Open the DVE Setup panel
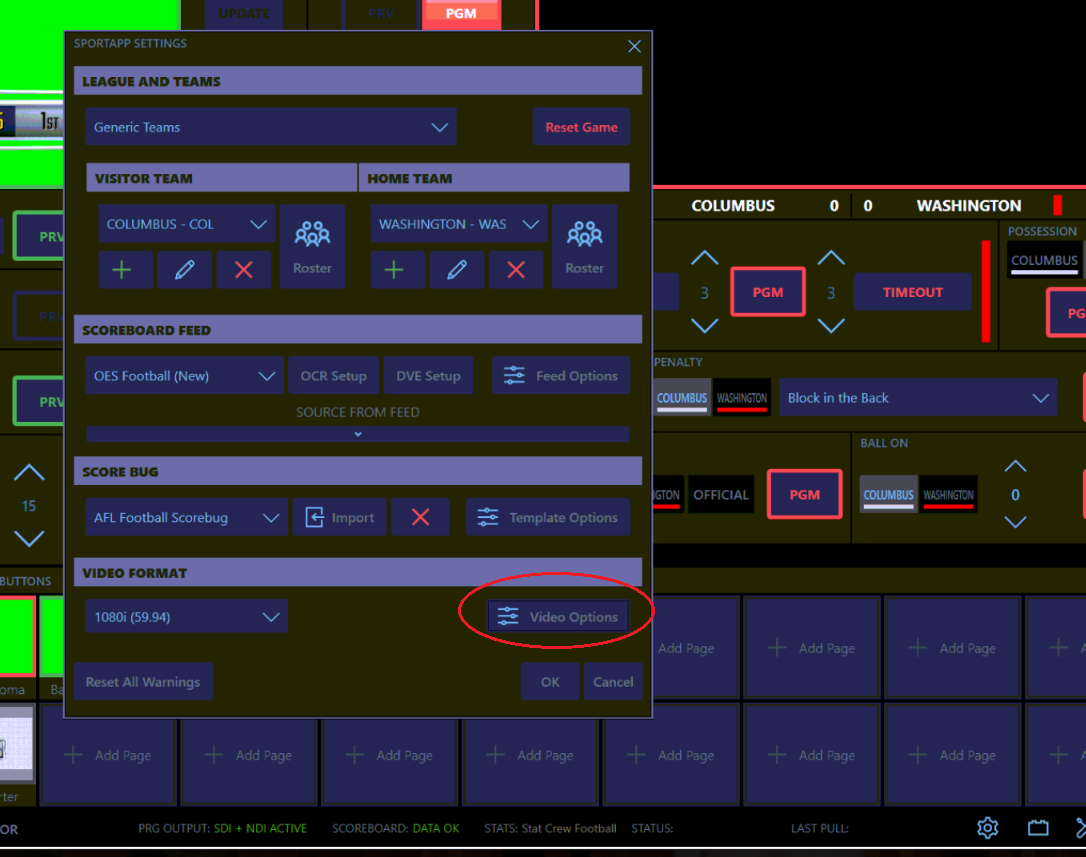The image size is (1086, 857). click(428, 376)
